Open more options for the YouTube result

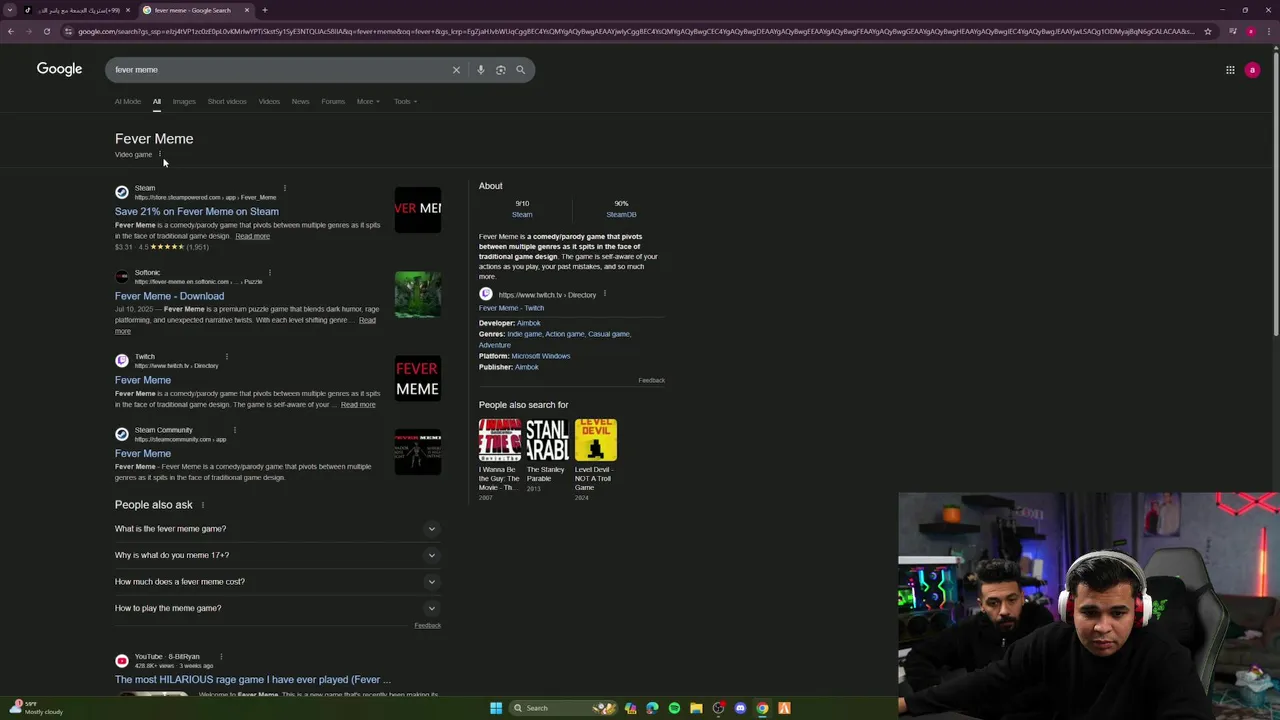click(221, 656)
